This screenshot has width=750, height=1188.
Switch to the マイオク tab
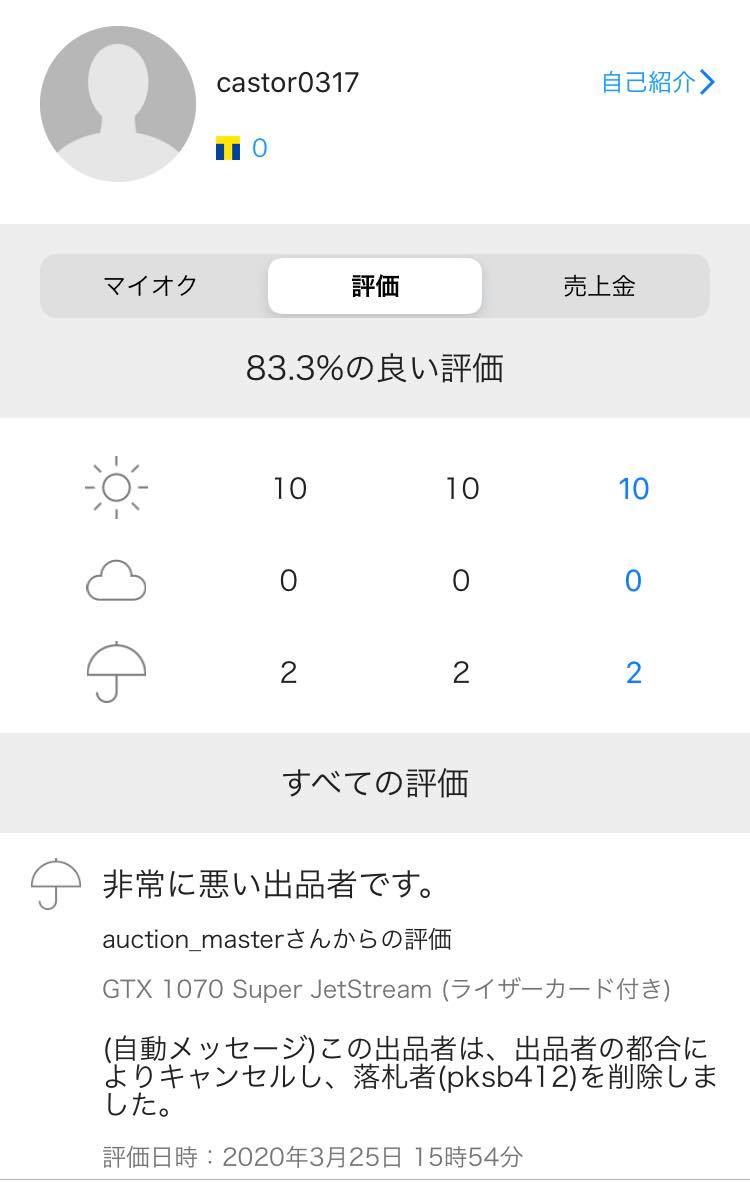[151, 286]
